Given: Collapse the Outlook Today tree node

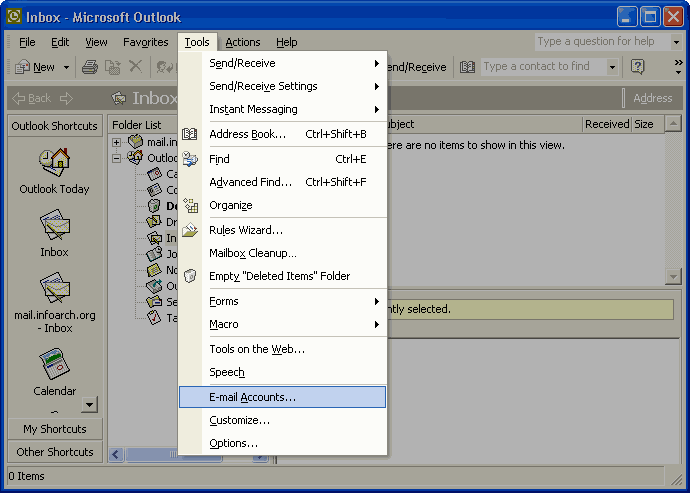Looking at the screenshot, I should 116,158.
